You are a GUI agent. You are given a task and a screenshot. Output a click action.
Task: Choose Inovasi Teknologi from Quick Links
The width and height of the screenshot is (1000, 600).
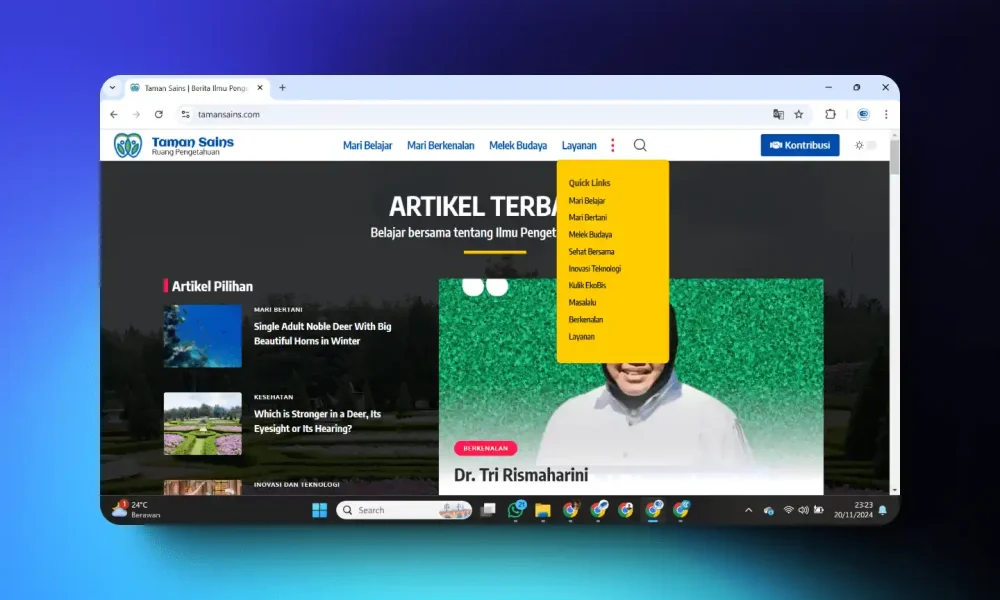pyautogui.click(x=595, y=269)
